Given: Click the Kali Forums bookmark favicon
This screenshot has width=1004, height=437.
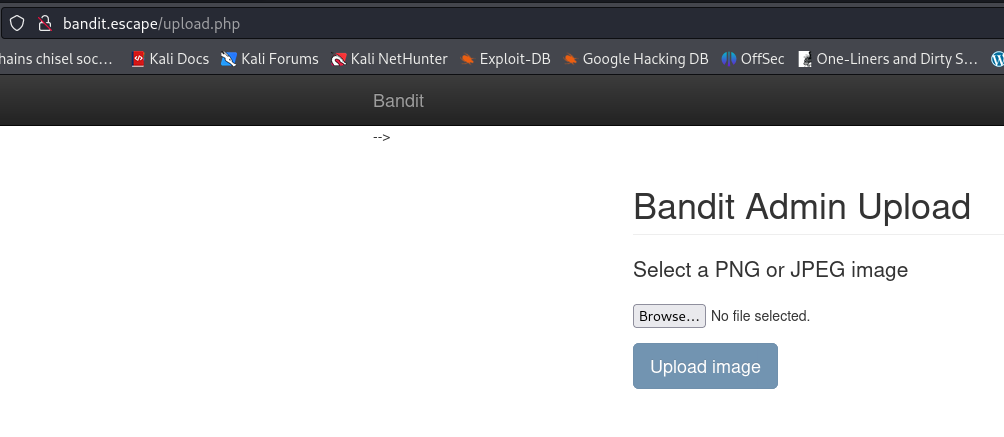Looking at the screenshot, I should coord(229,59).
